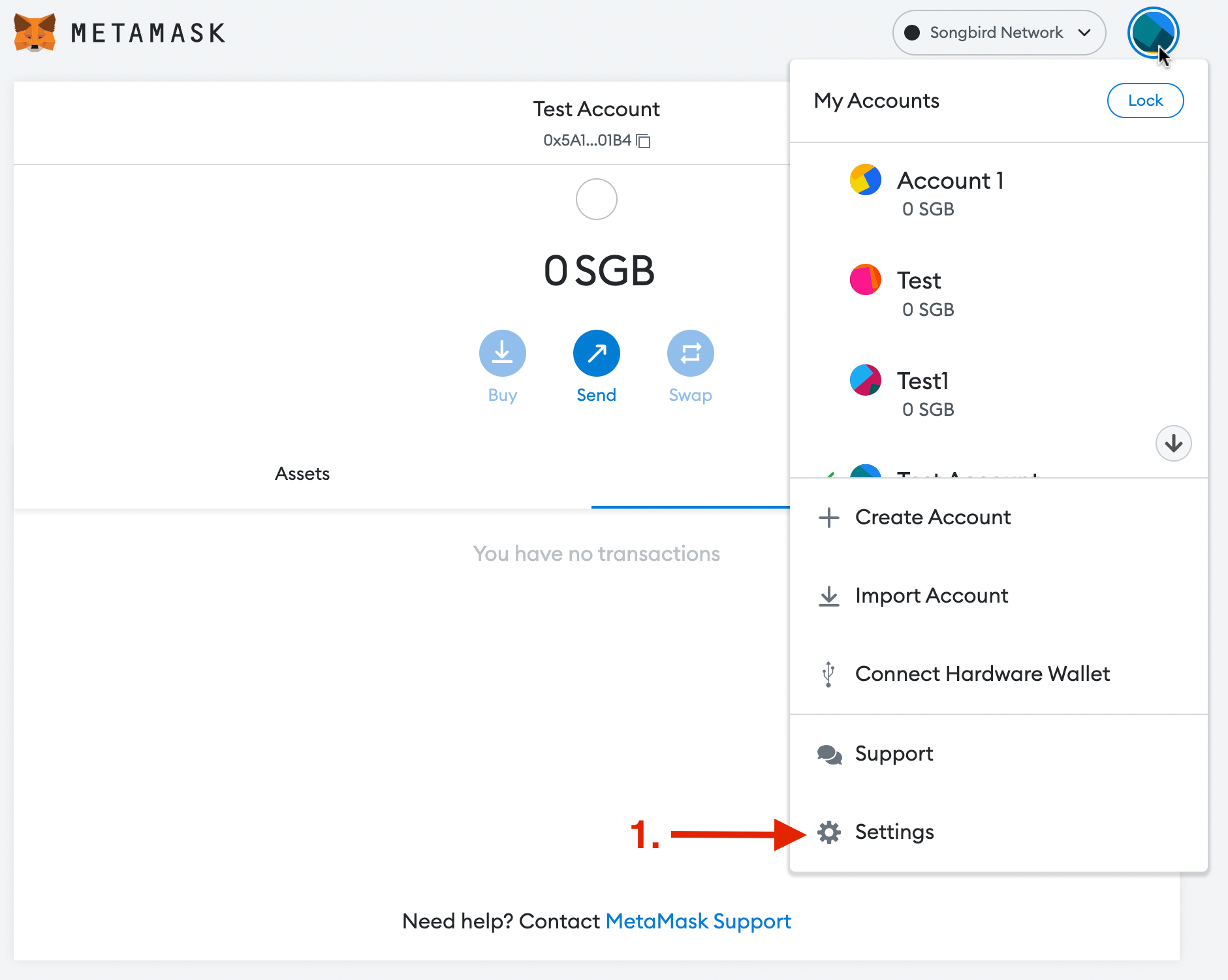This screenshot has width=1228, height=980.
Task: Switch to the Assets tab
Action: coord(302,474)
